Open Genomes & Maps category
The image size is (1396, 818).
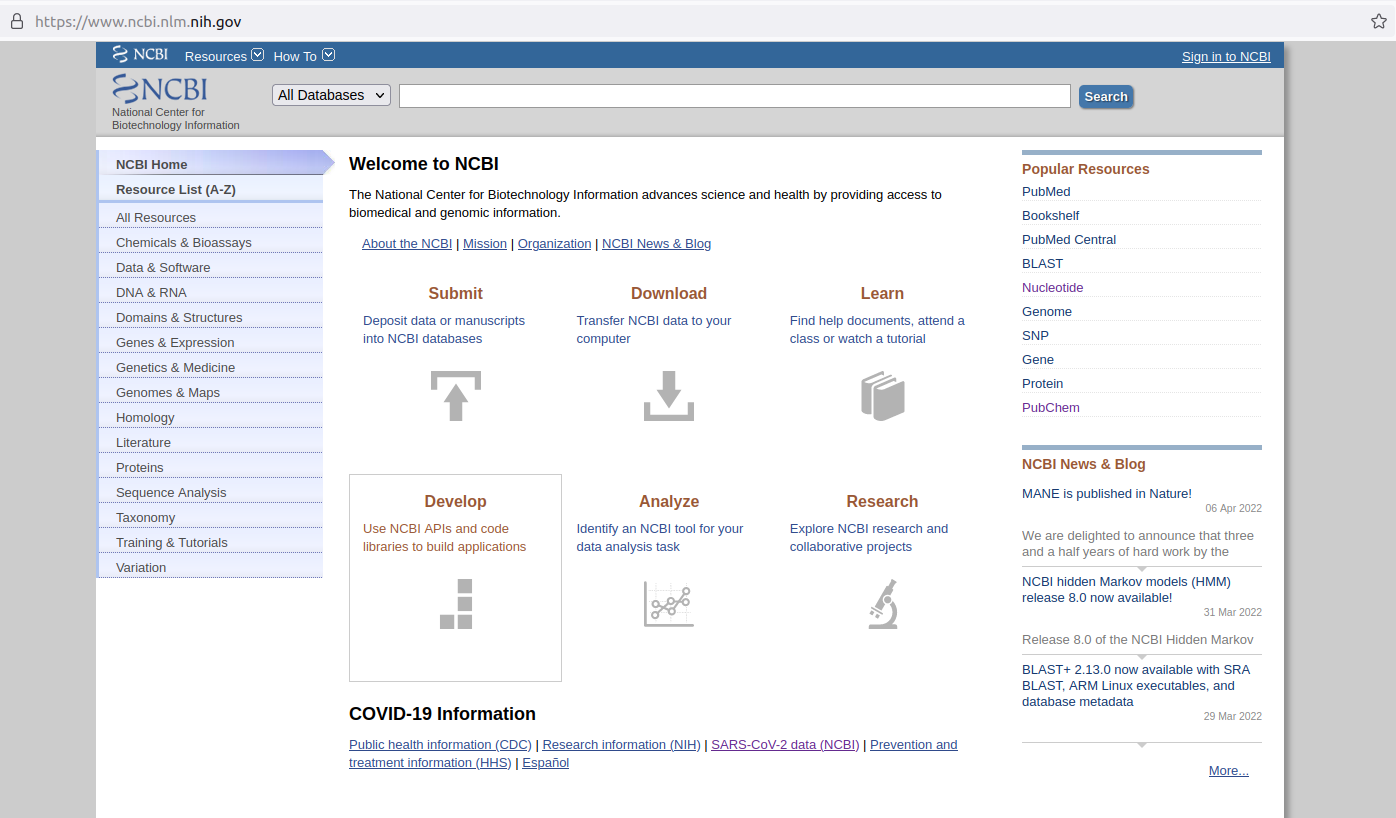tap(210, 392)
